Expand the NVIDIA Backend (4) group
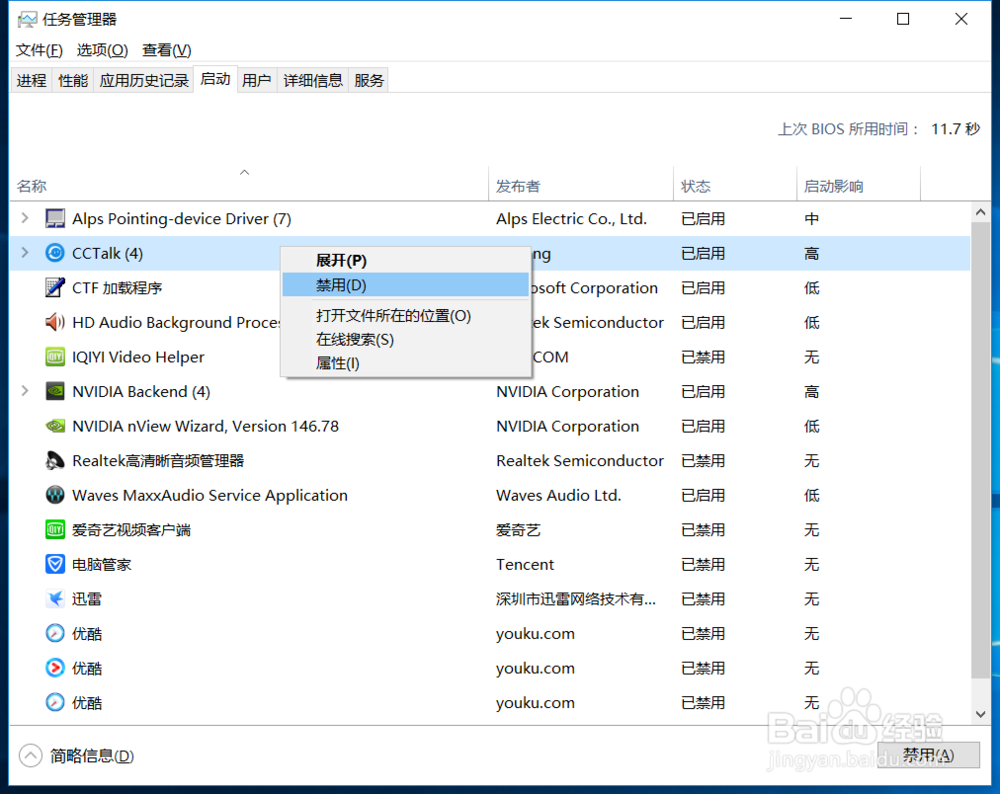The image size is (1000, 794). [25, 390]
